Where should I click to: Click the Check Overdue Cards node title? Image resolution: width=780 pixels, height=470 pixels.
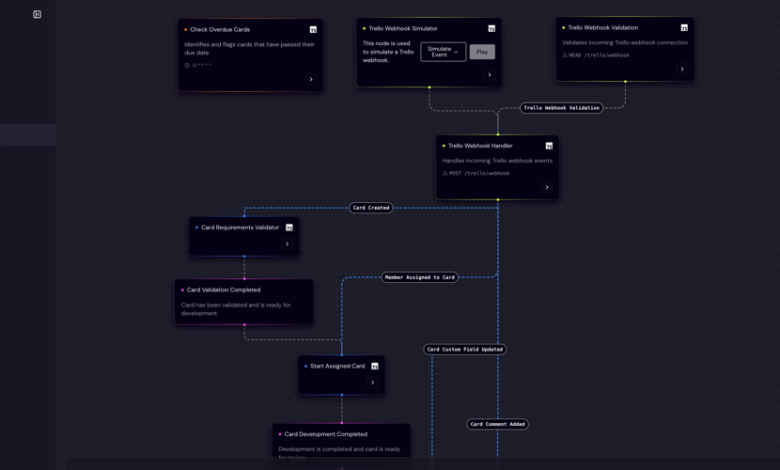click(x=220, y=29)
